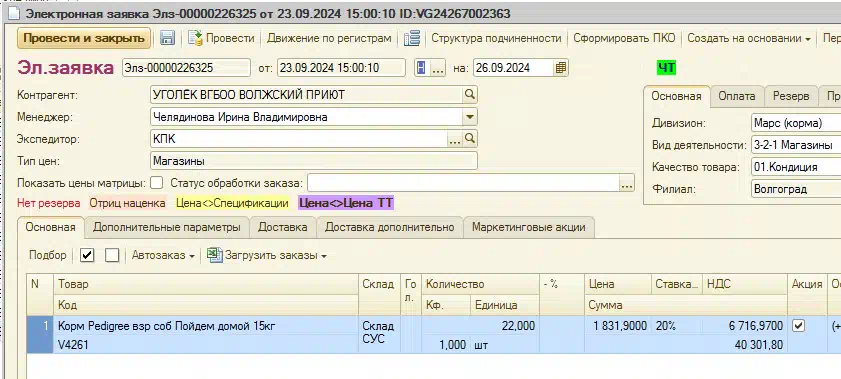Click the ellipsis button in Экспедитор field
This screenshot has height=379, width=841.
455,139
